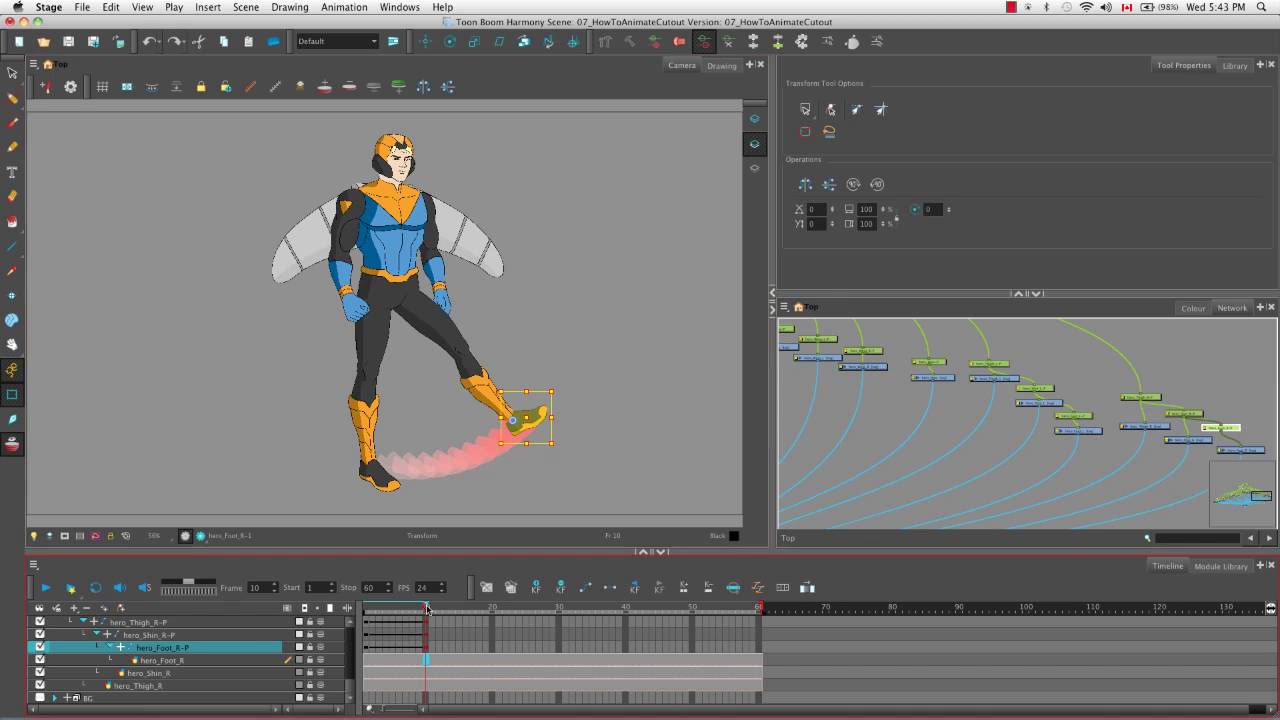This screenshot has width=1280, height=720.
Task: Click the Open Scene folder icon
Action: click(x=43, y=42)
